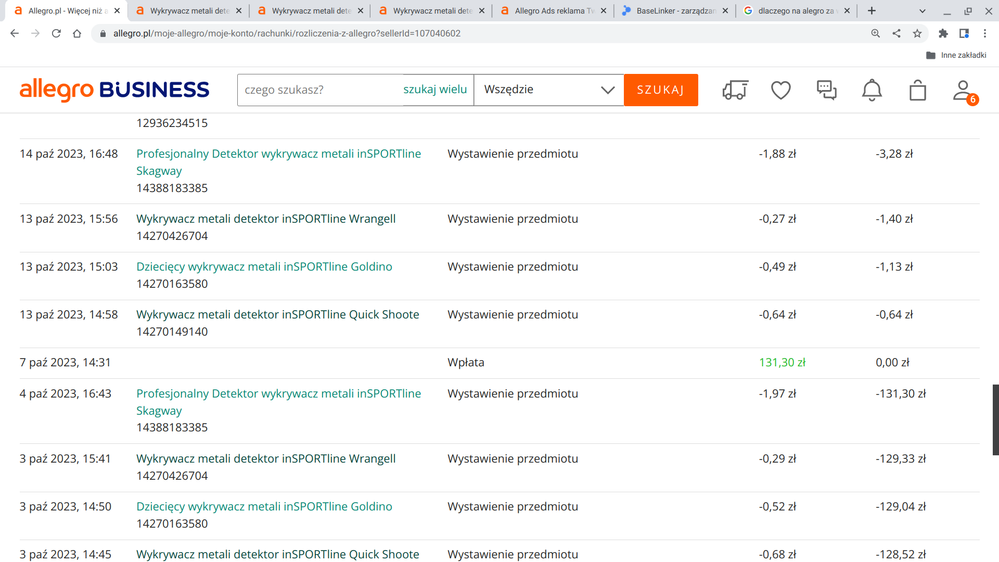Open Inne zakładki bookmarks folder

click(x=956, y=55)
